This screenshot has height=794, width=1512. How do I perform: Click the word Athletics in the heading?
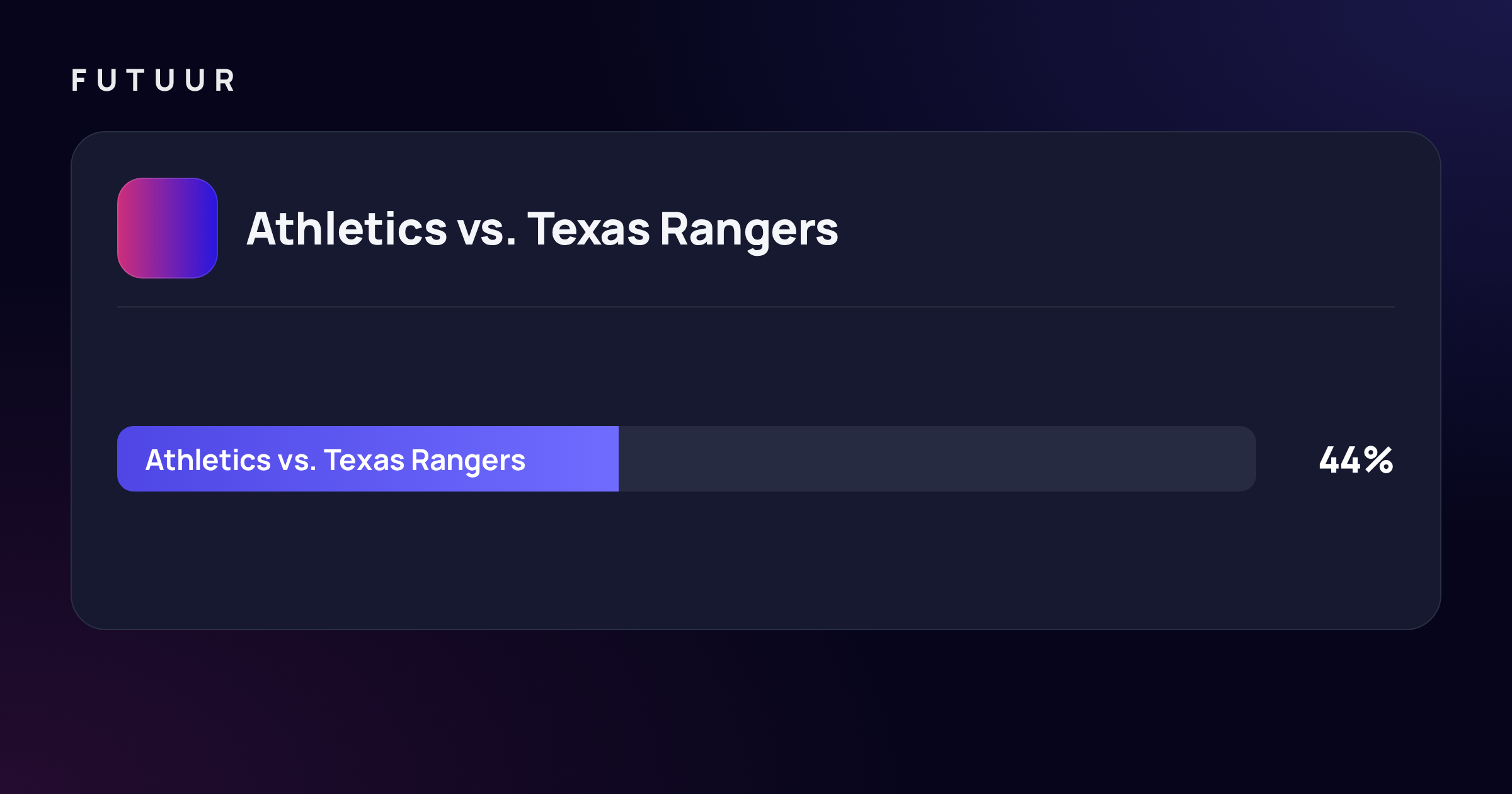pyautogui.click(x=347, y=228)
